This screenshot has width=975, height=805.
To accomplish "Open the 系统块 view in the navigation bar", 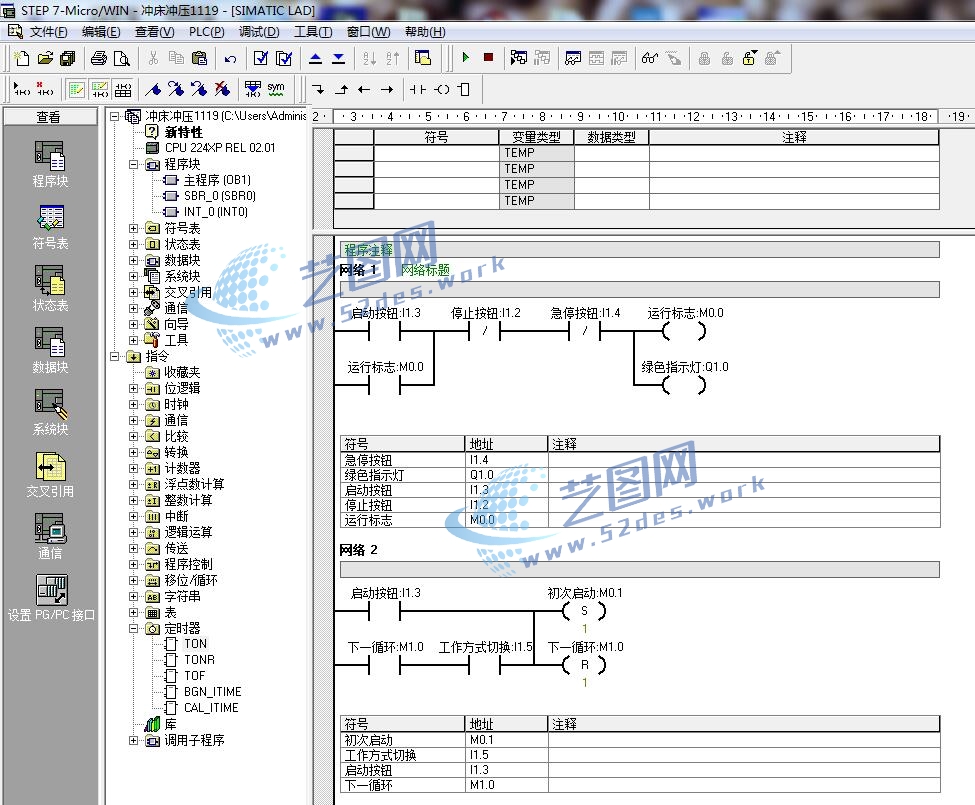I will (x=50, y=413).
